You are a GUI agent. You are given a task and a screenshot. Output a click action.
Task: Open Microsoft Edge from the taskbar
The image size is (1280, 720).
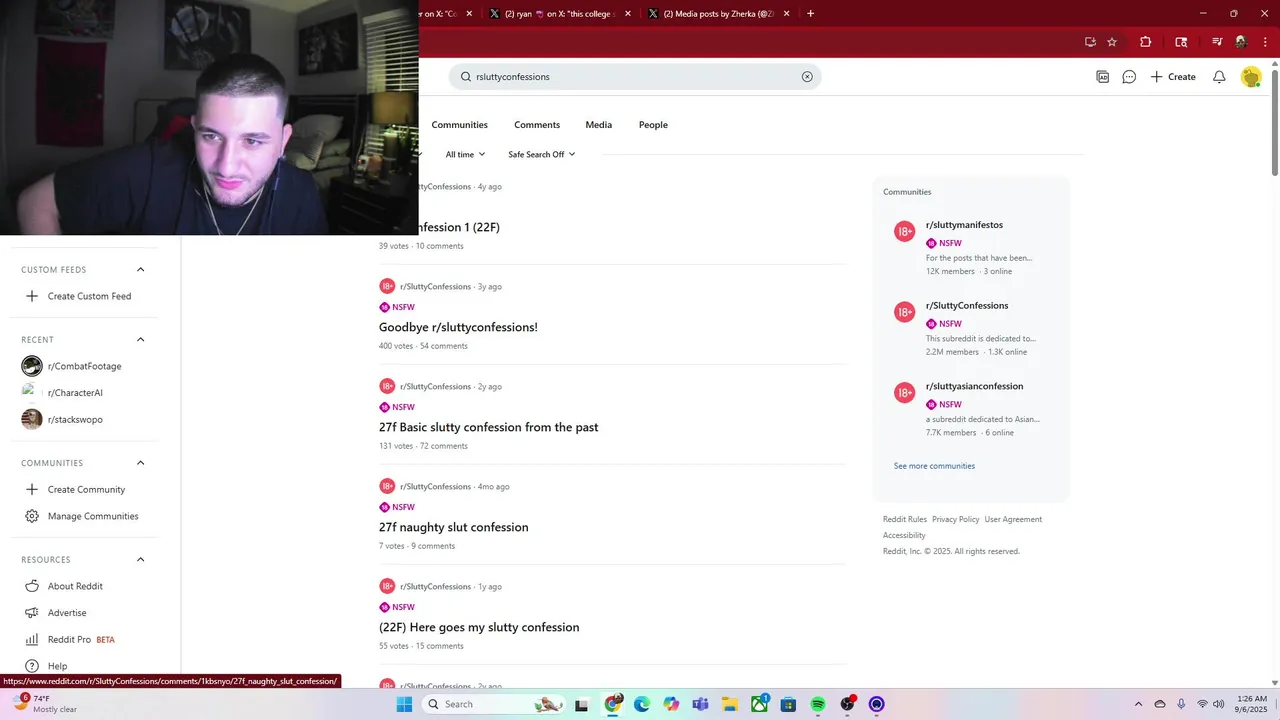tap(642, 704)
